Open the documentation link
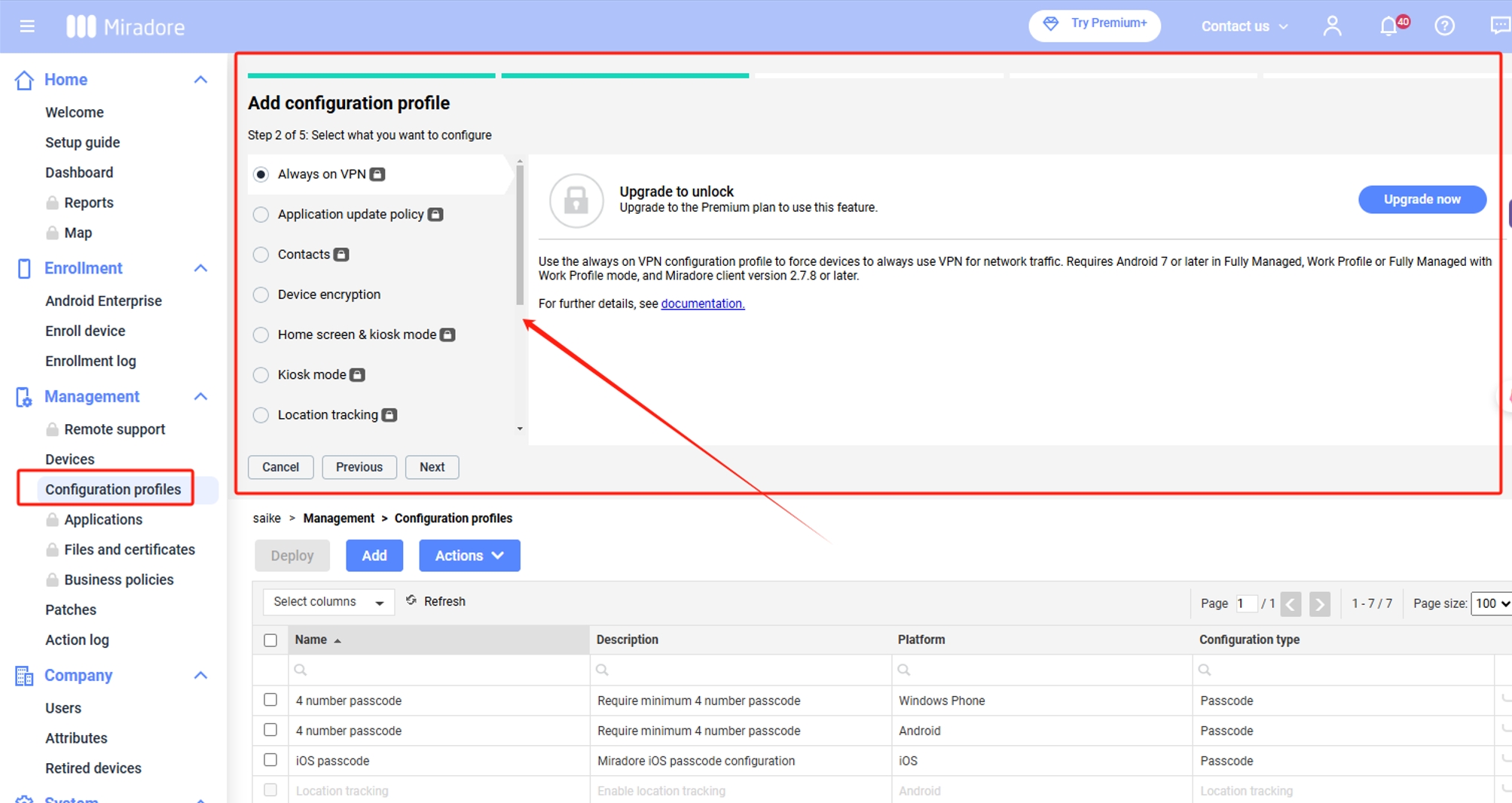The width and height of the screenshot is (1512, 803). 702,304
